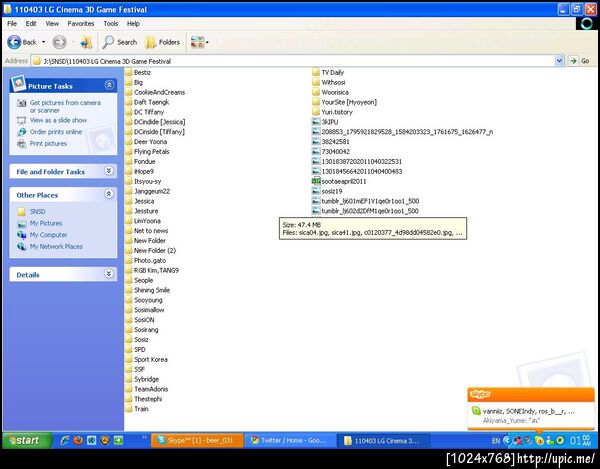Click the address path field
This screenshot has height=469, width=600.
point(293,61)
